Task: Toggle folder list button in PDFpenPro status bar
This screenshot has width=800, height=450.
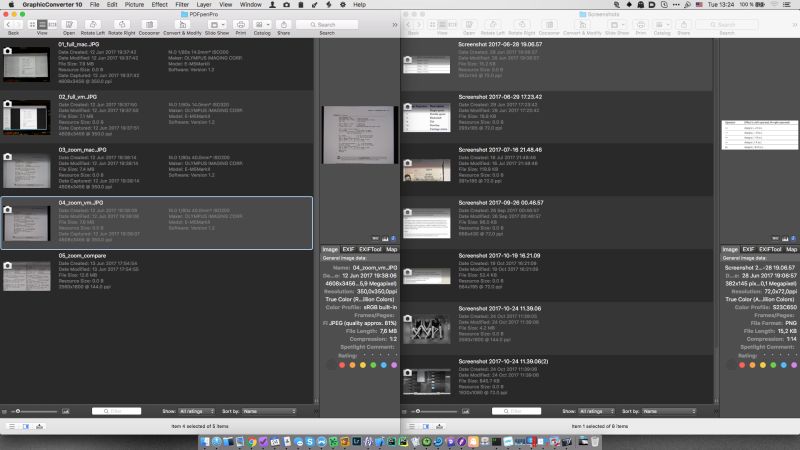Action: 12,426
